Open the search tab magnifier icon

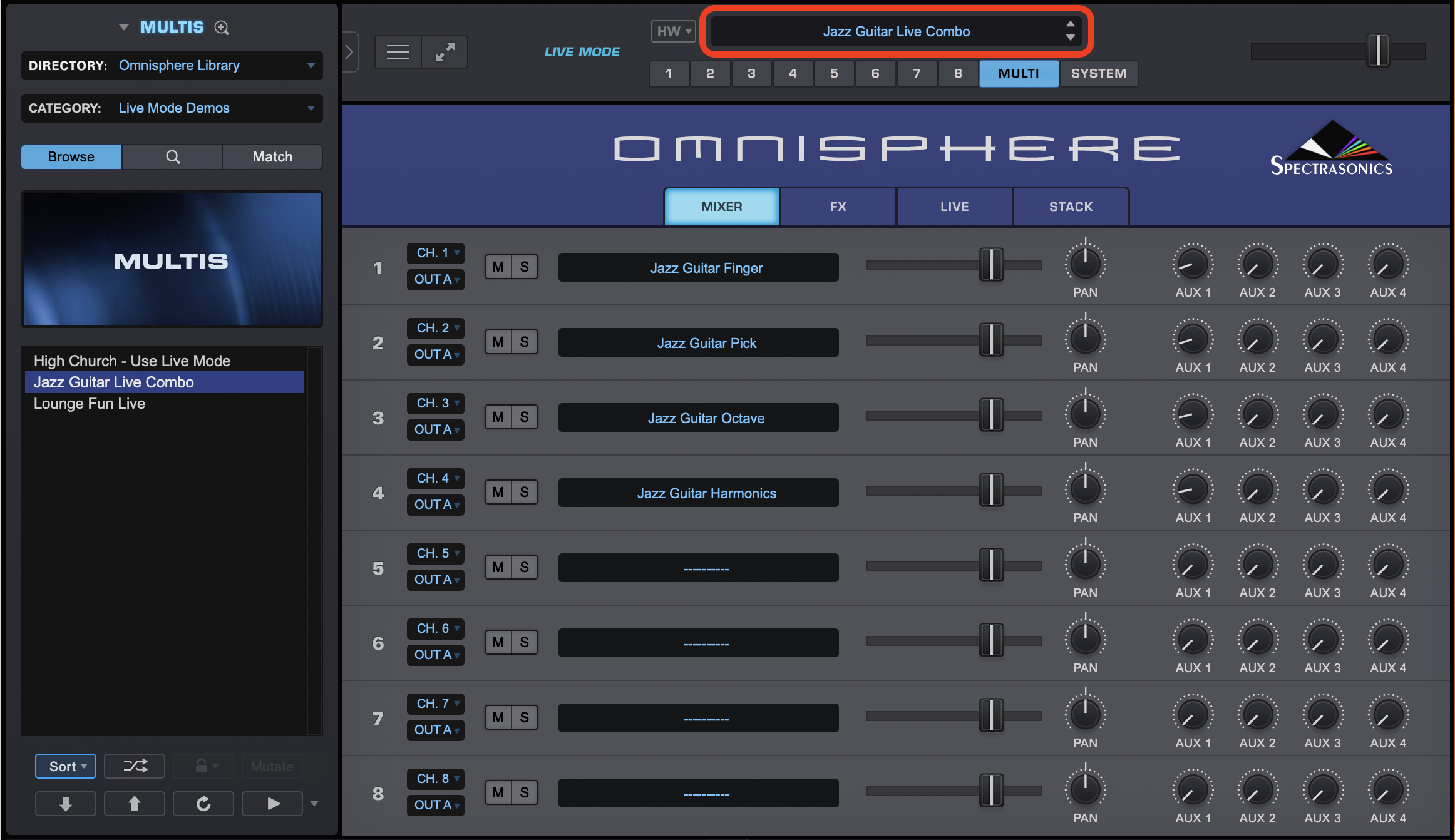click(172, 157)
